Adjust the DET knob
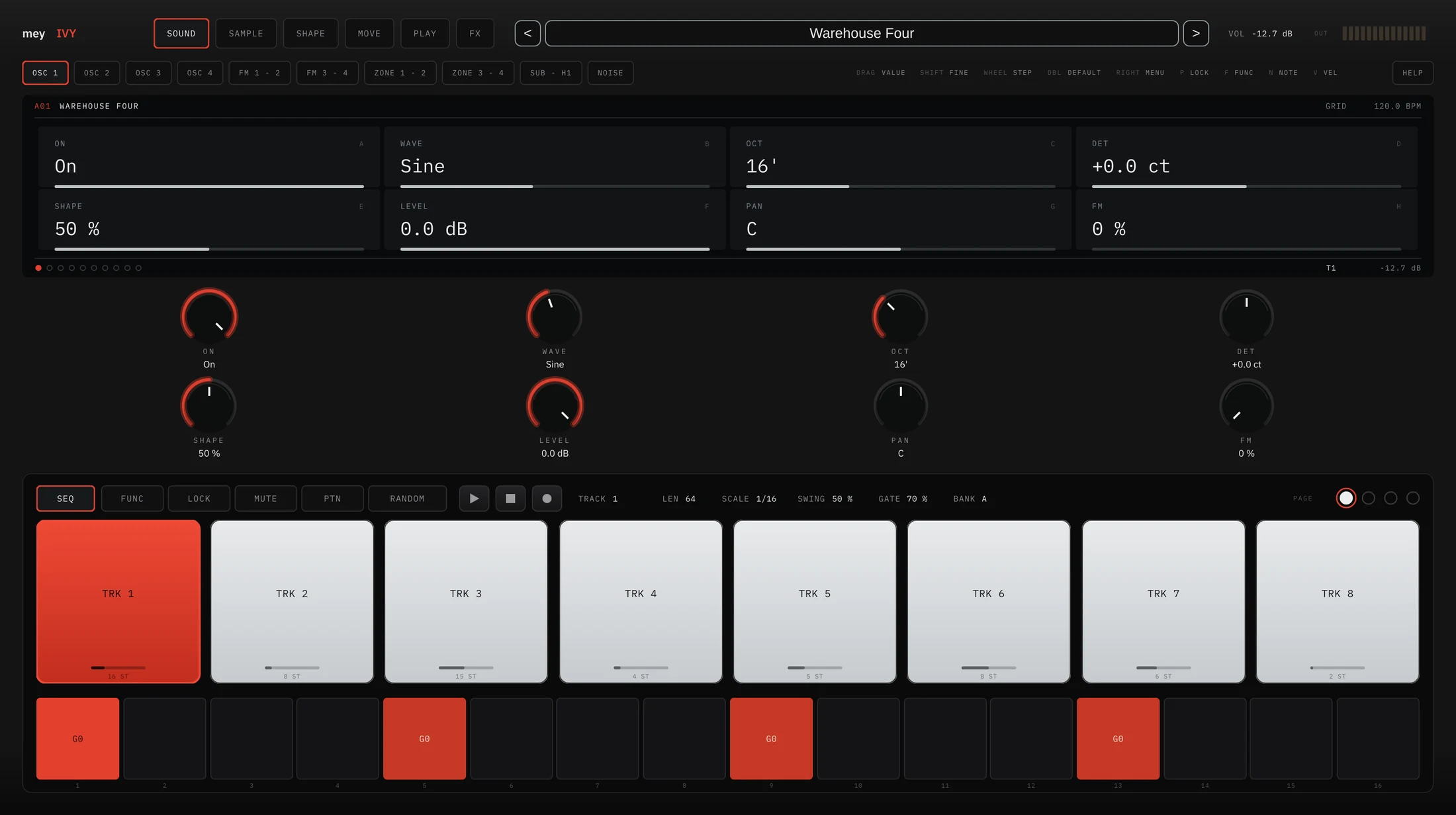The height and width of the screenshot is (815, 1456). [x=1246, y=316]
